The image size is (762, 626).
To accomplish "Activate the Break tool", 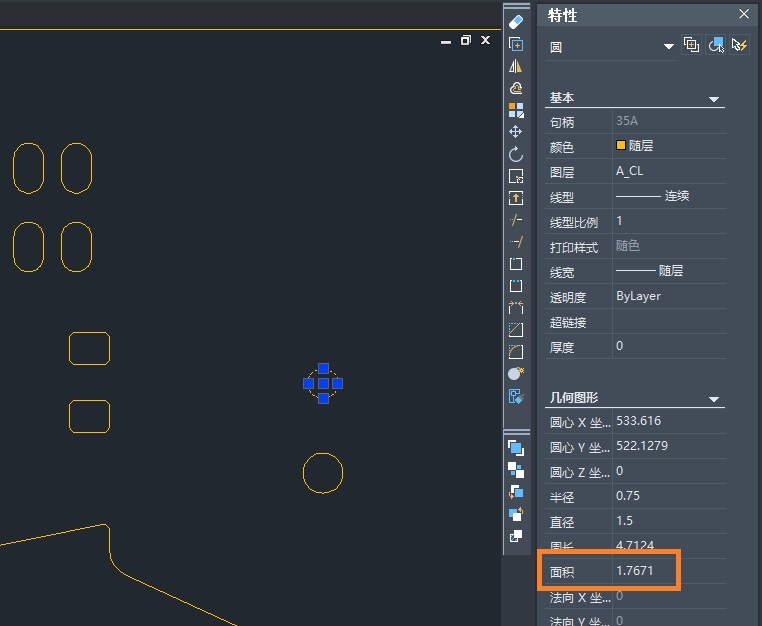I will pyautogui.click(x=516, y=286).
